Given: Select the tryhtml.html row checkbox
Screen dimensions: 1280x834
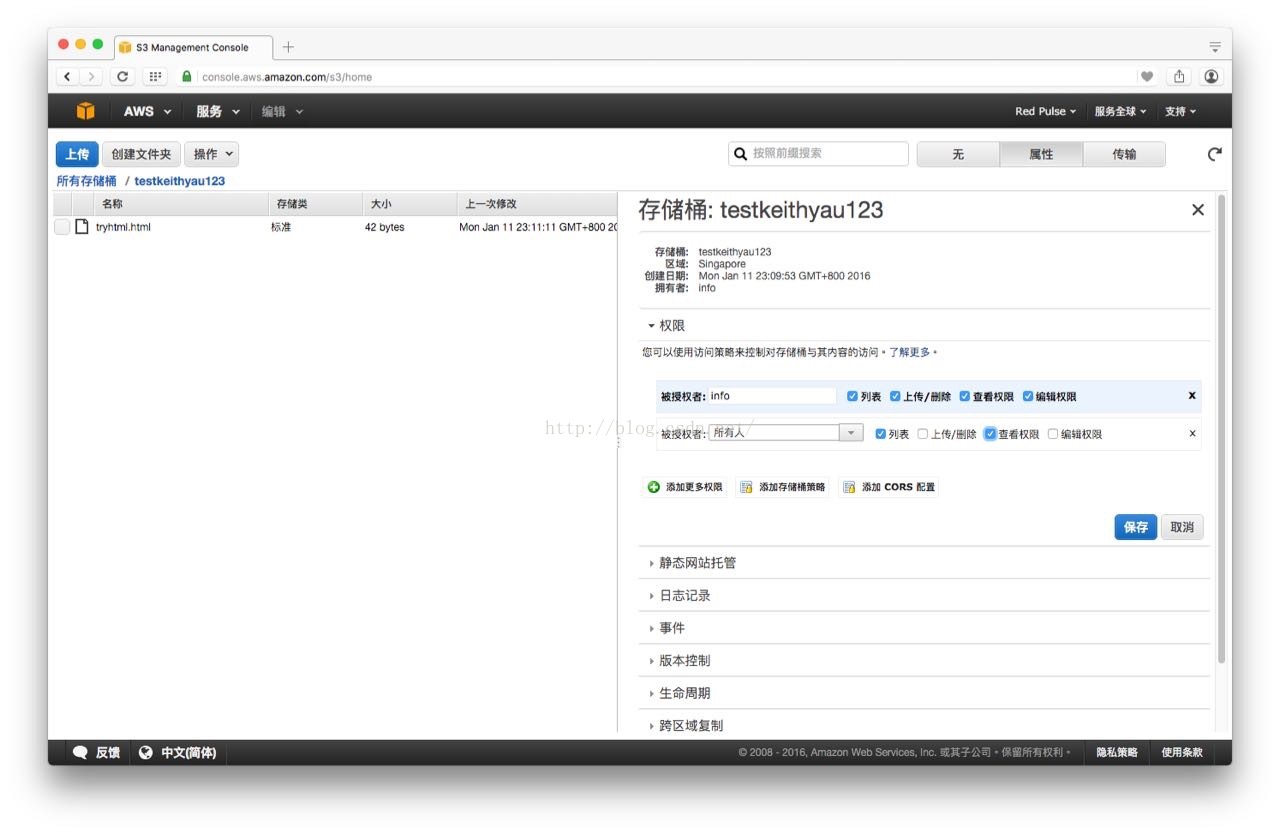Looking at the screenshot, I should pos(62,227).
